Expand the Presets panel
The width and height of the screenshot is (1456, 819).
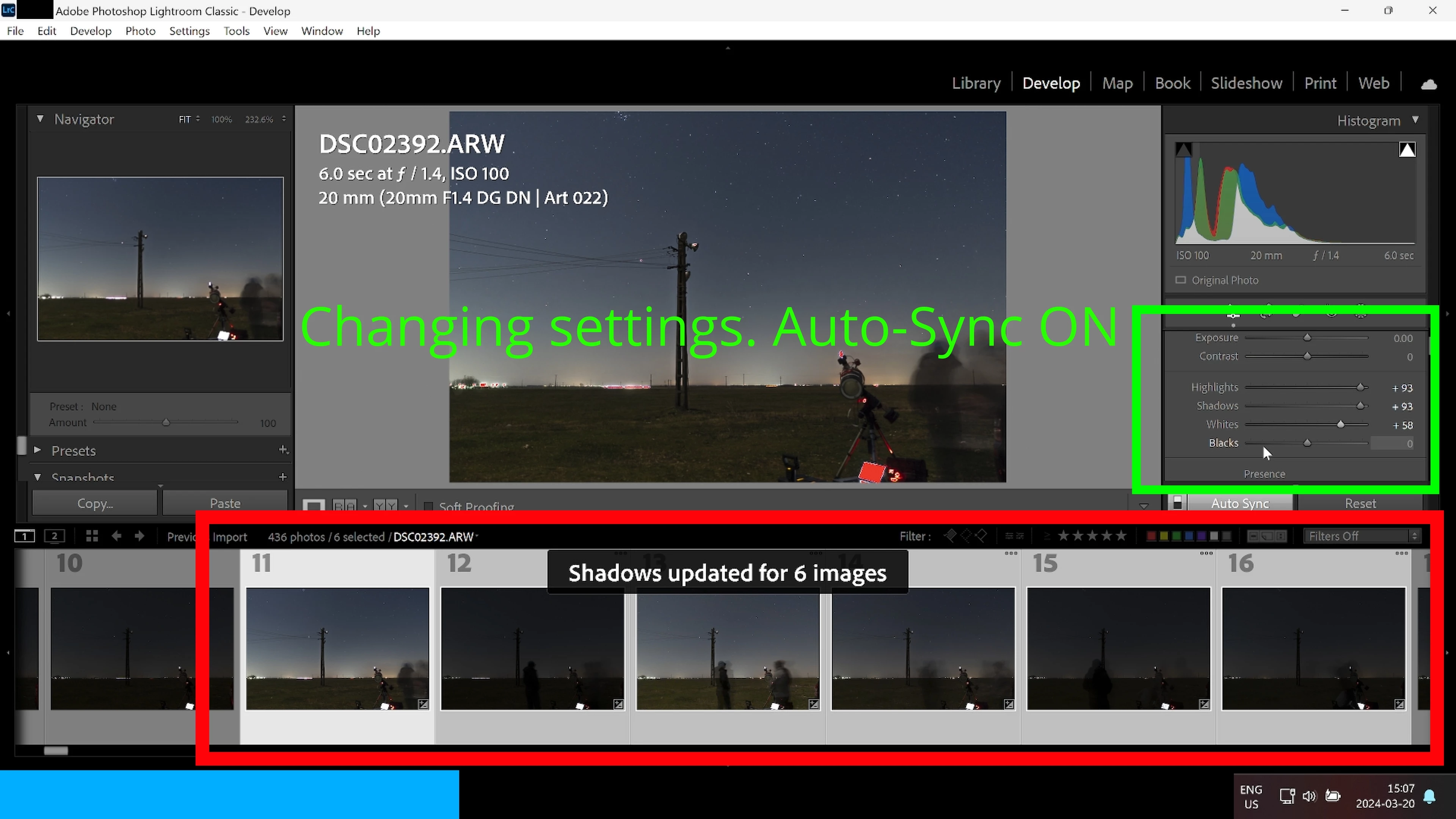coord(37,450)
